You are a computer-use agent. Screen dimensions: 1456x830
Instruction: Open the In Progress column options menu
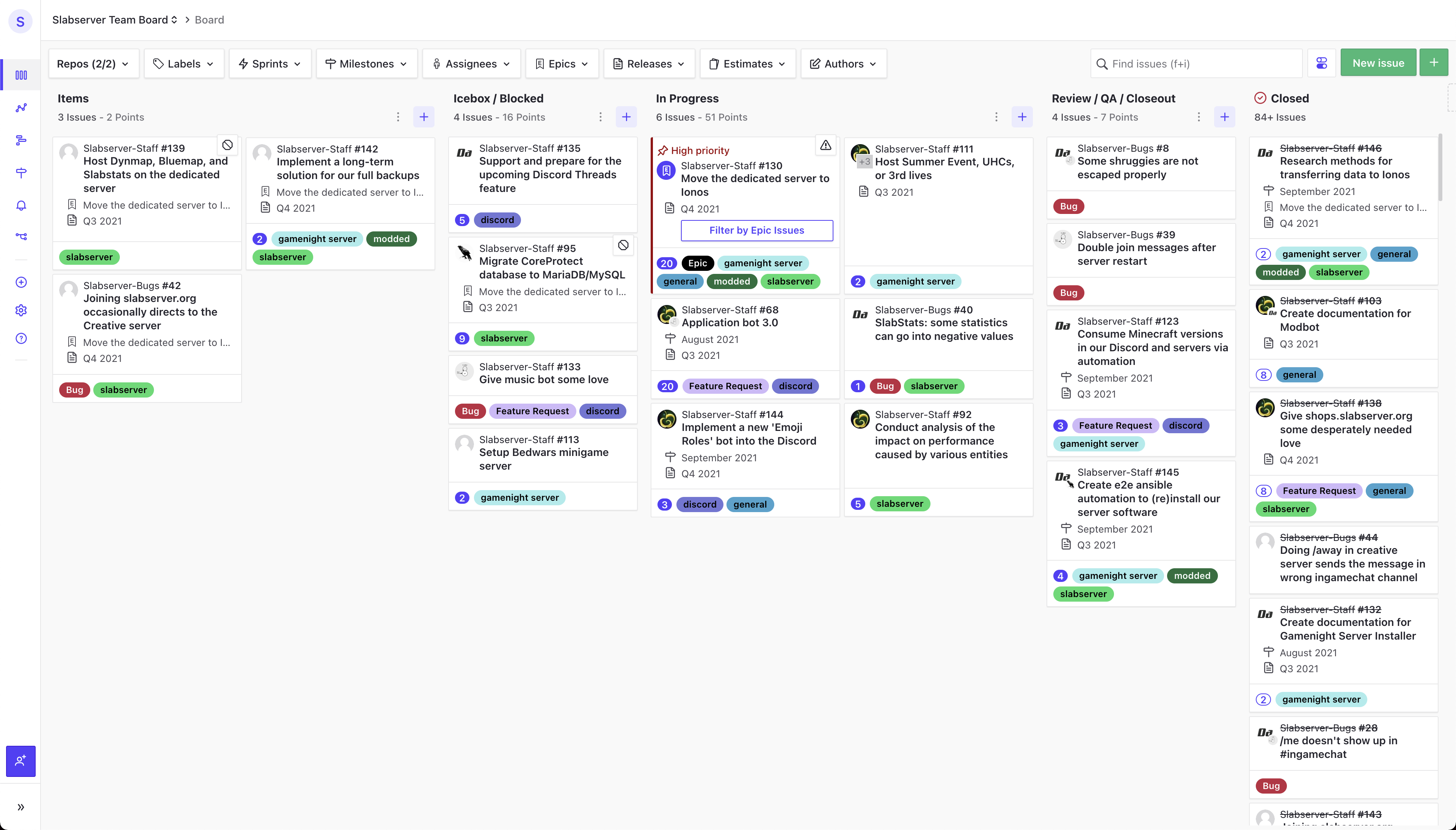tap(996, 117)
